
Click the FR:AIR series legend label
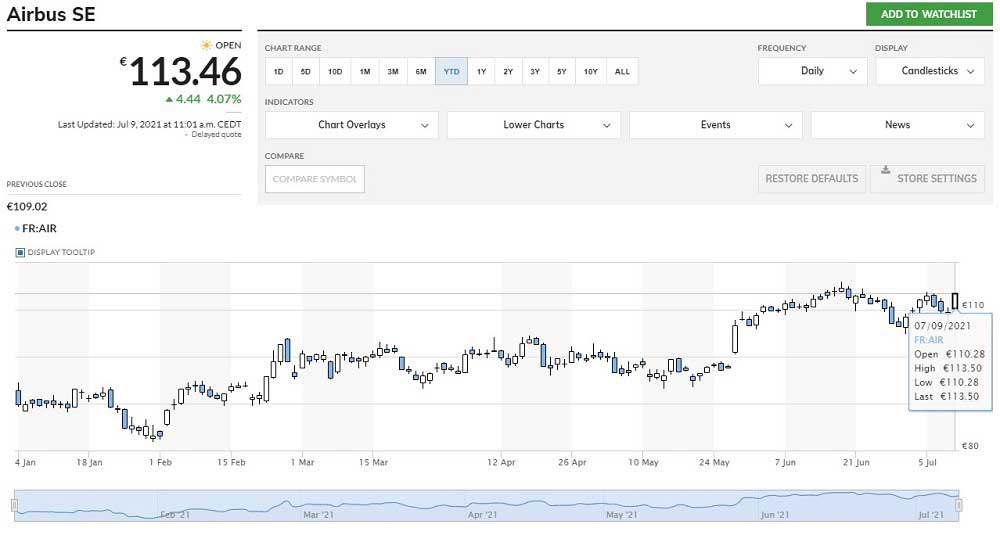click(x=39, y=228)
